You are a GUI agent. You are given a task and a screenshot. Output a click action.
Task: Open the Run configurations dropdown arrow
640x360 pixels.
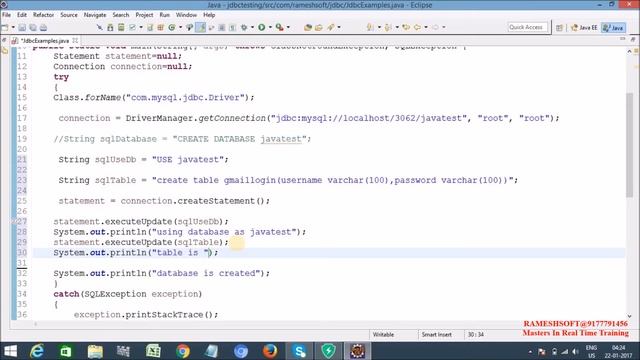(x=270, y=27)
